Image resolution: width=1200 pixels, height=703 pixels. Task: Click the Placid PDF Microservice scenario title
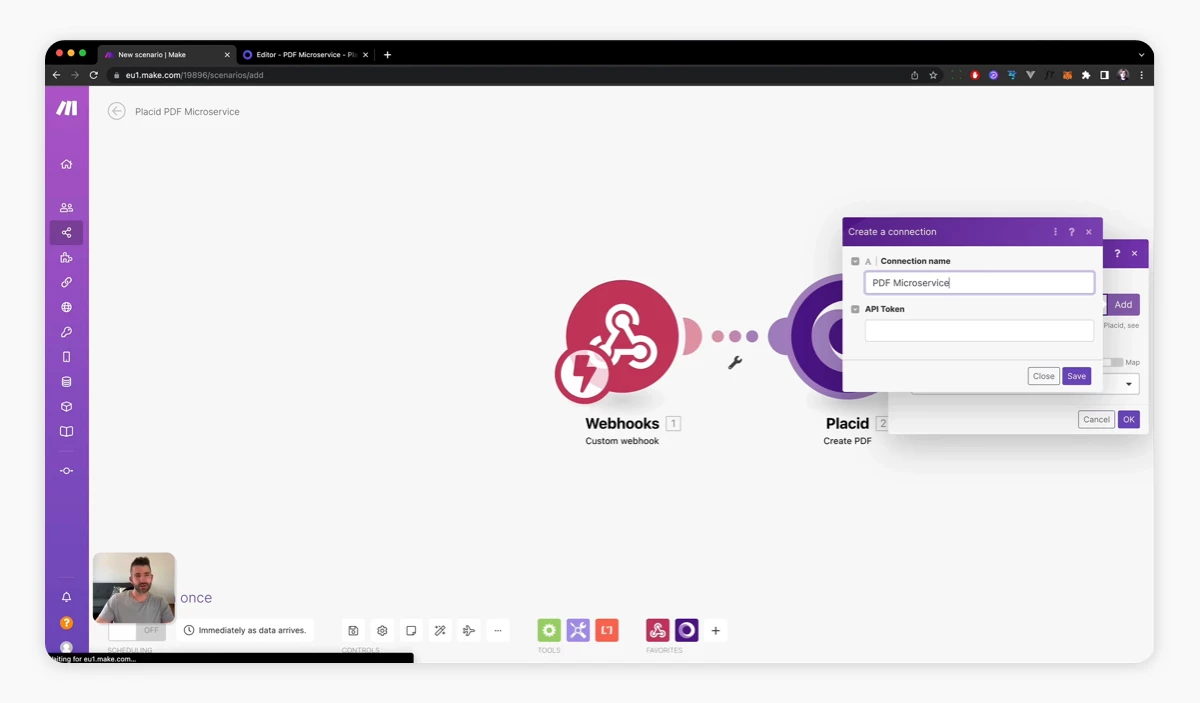(x=187, y=111)
